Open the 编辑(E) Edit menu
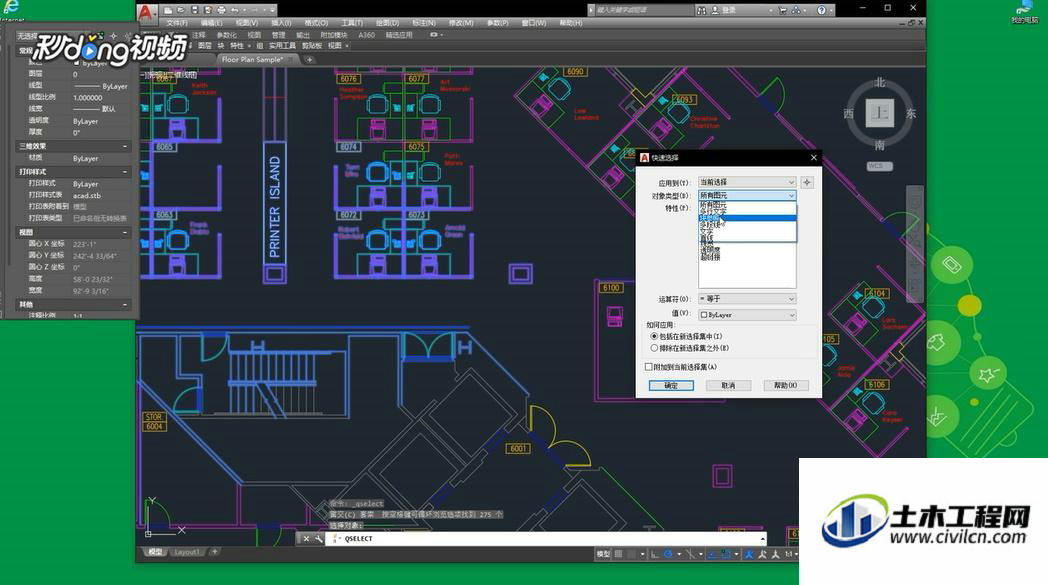This screenshot has height=585, width=1048. [212, 23]
